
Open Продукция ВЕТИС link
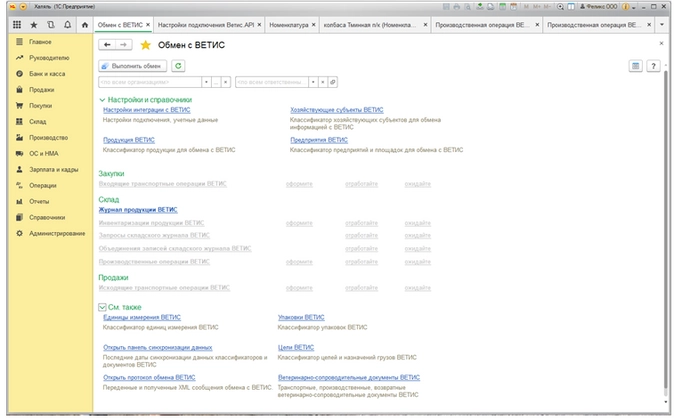pos(129,140)
